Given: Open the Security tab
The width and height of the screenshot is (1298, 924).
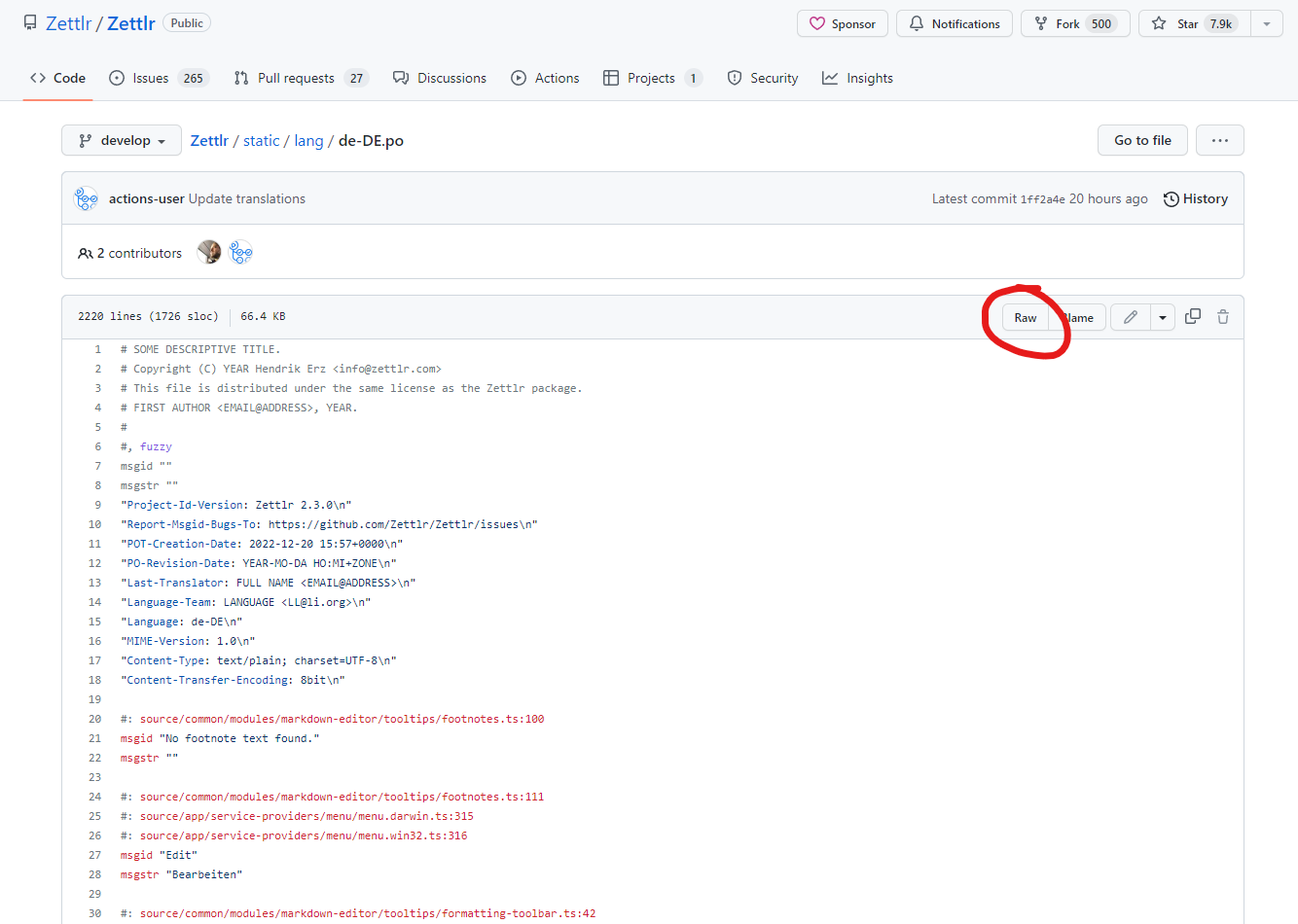Looking at the screenshot, I should (x=763, y=78).
